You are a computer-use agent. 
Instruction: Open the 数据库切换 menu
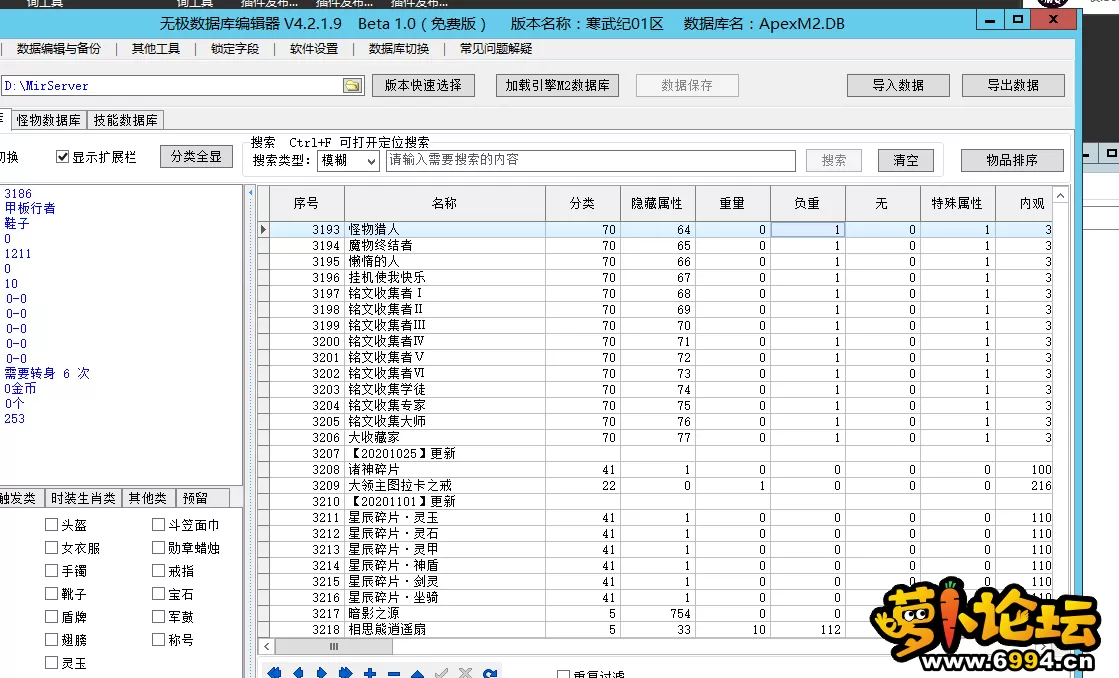click(399, 49)
